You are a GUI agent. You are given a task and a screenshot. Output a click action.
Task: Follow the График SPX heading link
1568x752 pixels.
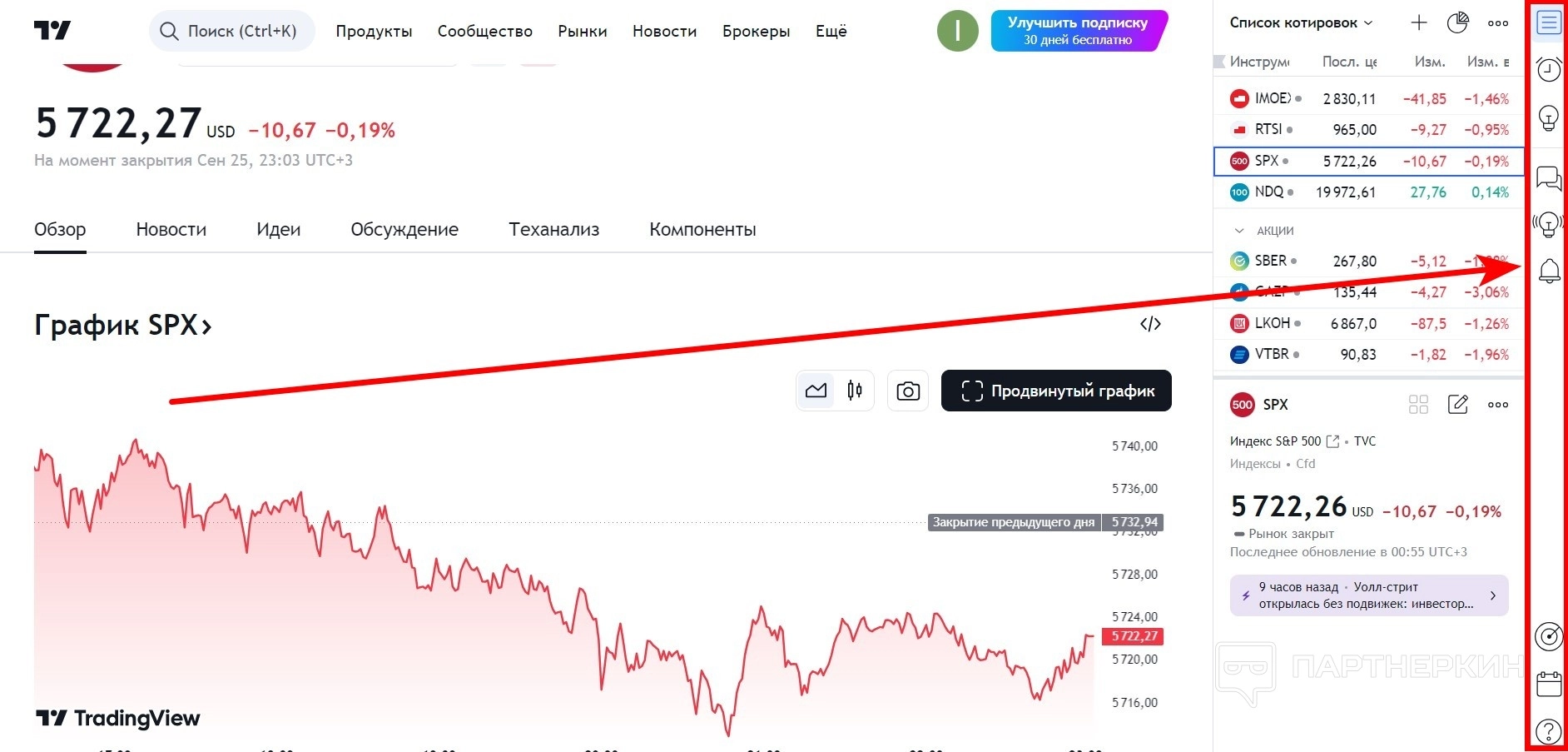click(123, 325)
